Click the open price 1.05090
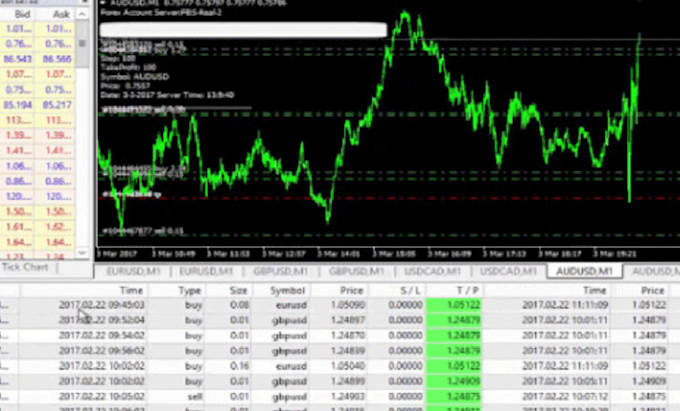Image resolution: width=680 pixels, height=411 pixels. (x=348, y=305)
